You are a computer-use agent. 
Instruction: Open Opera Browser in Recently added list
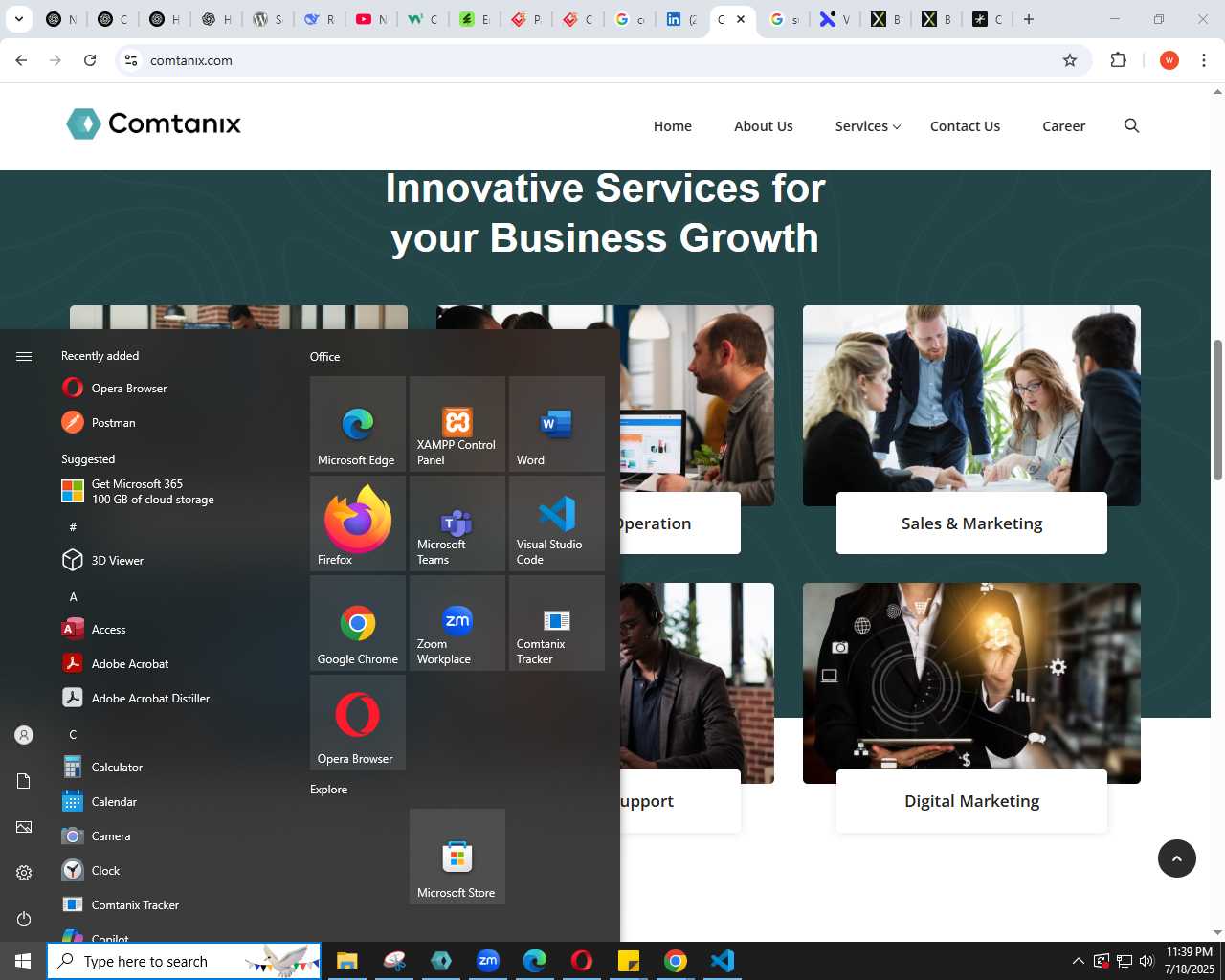172,389
